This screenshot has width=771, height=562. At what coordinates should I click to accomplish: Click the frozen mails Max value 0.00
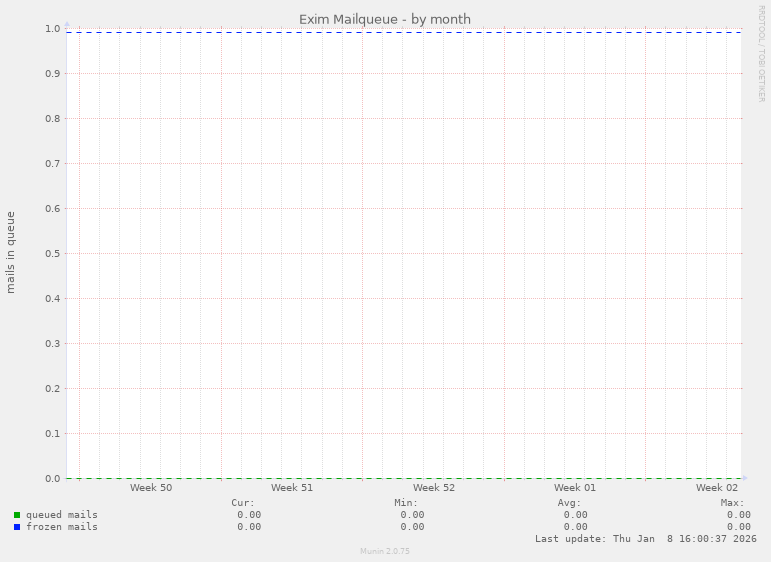pos(739,527)
